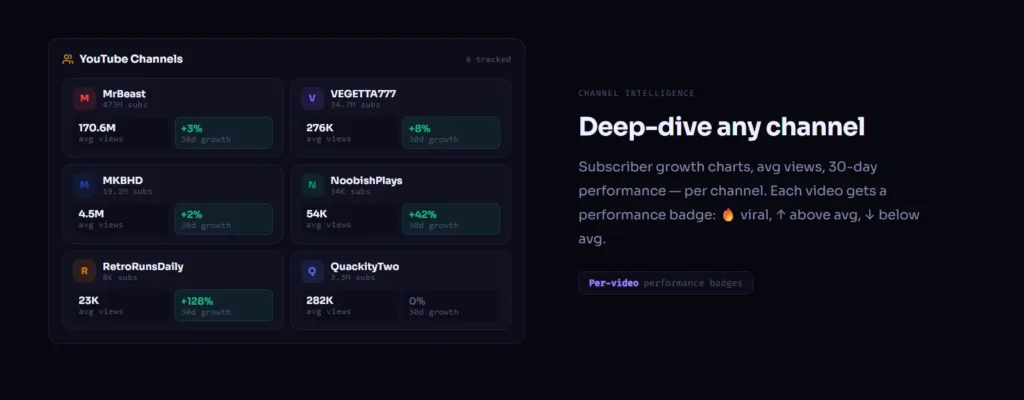
Task: Click the 23K avg views value
Action: point(89,301)
